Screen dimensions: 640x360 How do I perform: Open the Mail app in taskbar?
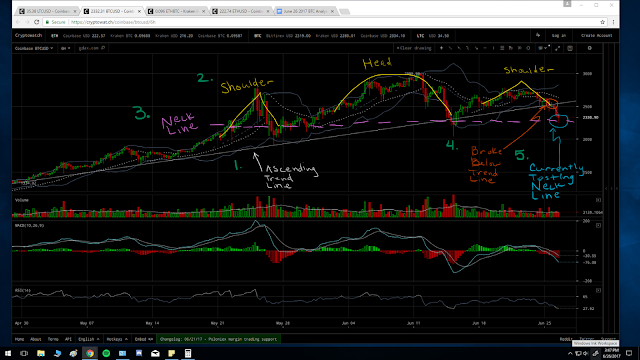(155, 353)
